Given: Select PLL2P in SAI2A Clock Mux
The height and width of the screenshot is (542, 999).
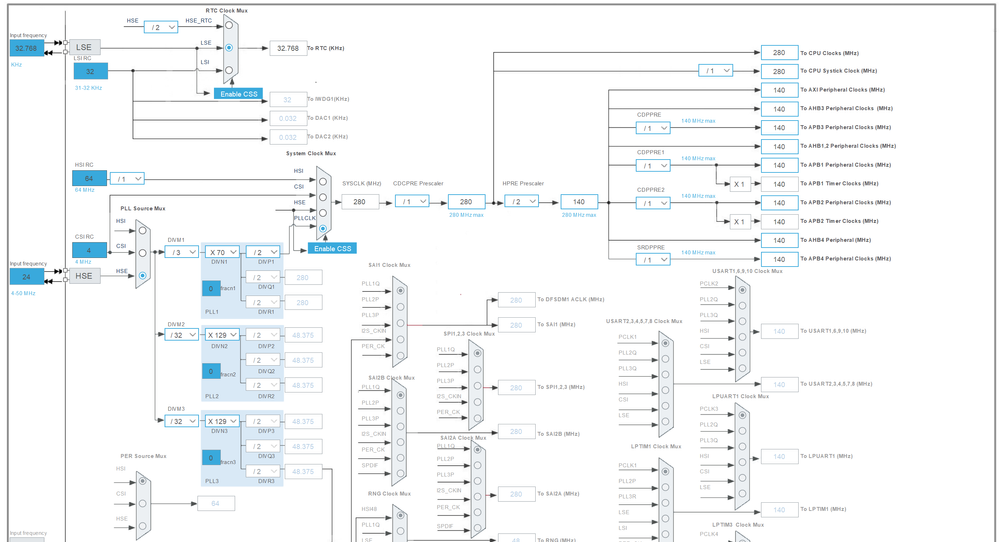Looking at the screenshot, I should (477, 465).
